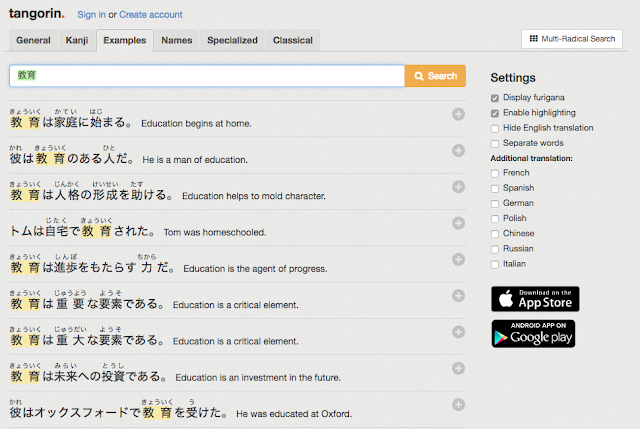Click the plus icon for "Education is the agent of progress"
This screenshot has width=640, height=429.
pyautogui.click(x=458, y=260)
